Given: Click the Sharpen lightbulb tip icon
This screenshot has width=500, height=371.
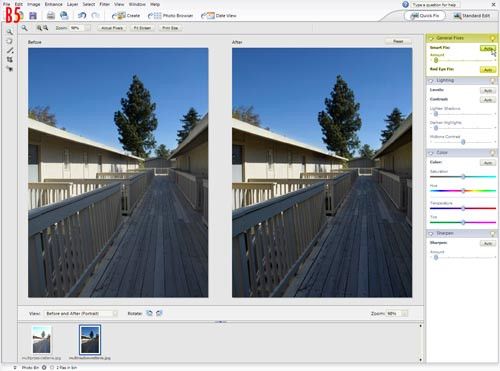Looking at the screenshot, I should click(x=492, y=233).
